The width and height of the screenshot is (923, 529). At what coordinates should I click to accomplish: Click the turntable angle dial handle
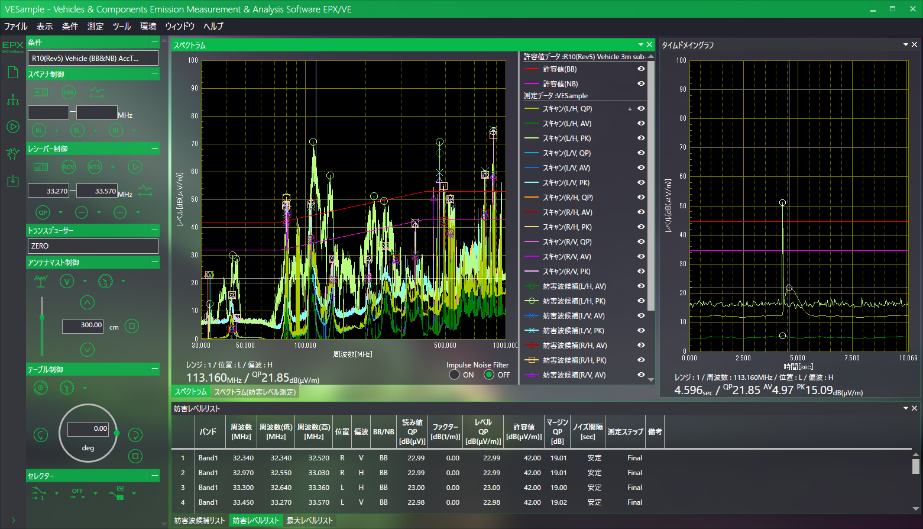117,433
